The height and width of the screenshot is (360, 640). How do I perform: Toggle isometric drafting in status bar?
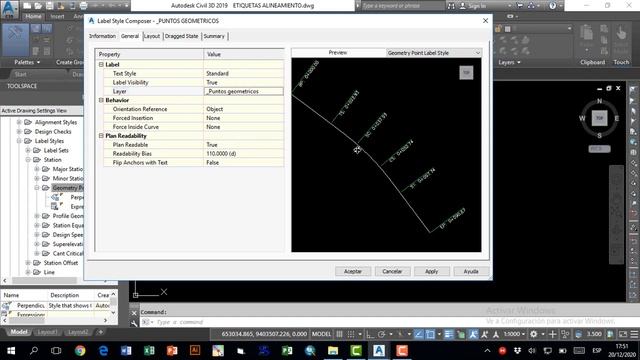(x=400, y=334)
